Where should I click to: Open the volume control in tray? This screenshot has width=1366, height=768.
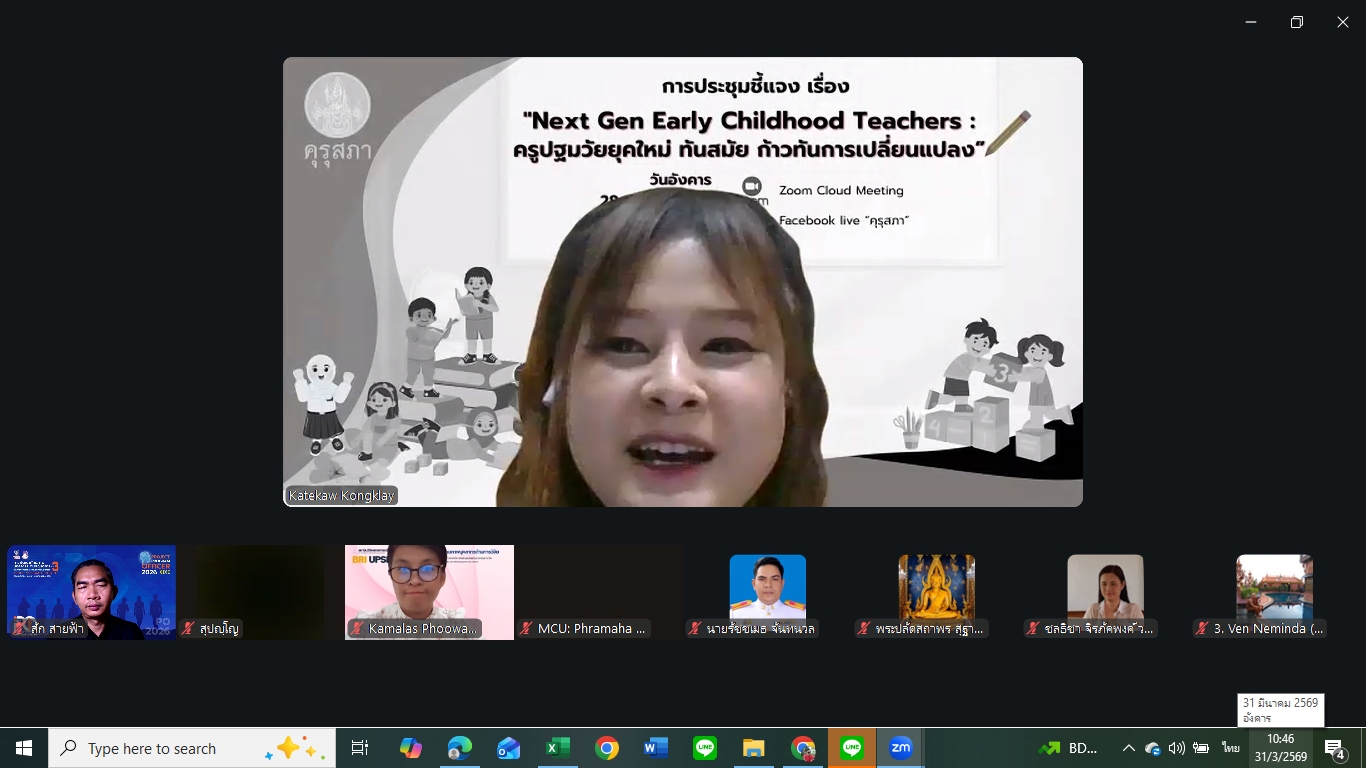[1176, 748]
